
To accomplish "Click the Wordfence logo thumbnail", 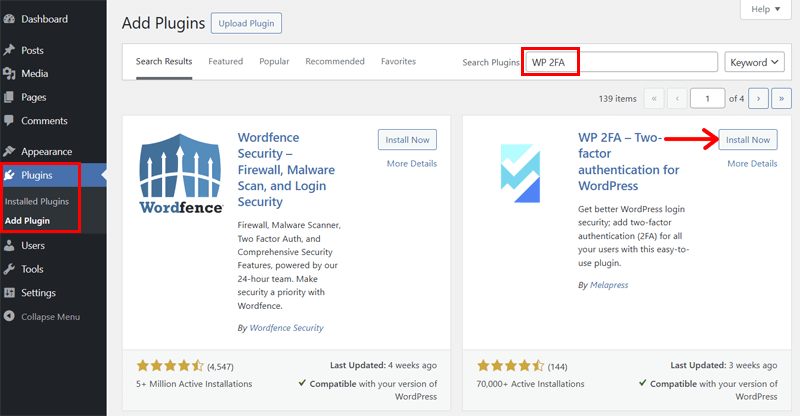I will tap(181, 174).
